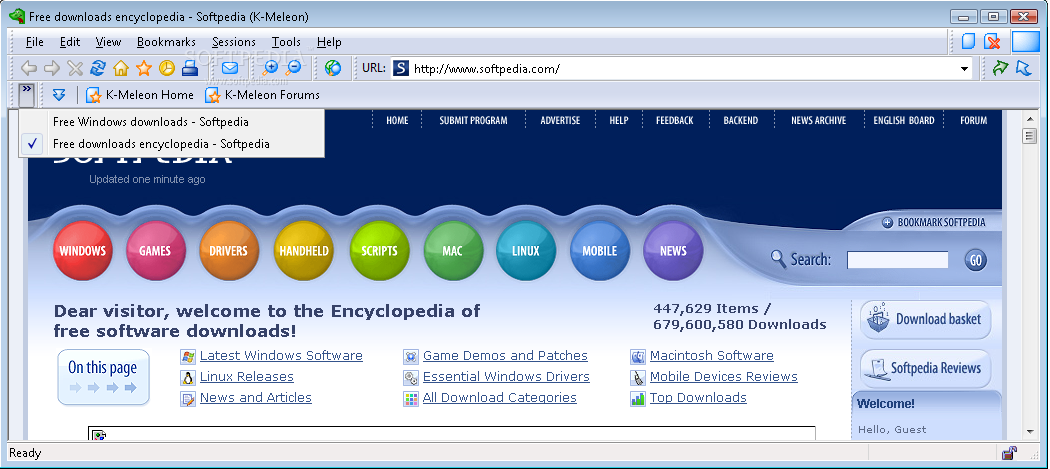This screenshot has height=469, width=1050.
Task: Click SUBMIT PROGRAM in the top navigation
Action: (x=473, y=121)
